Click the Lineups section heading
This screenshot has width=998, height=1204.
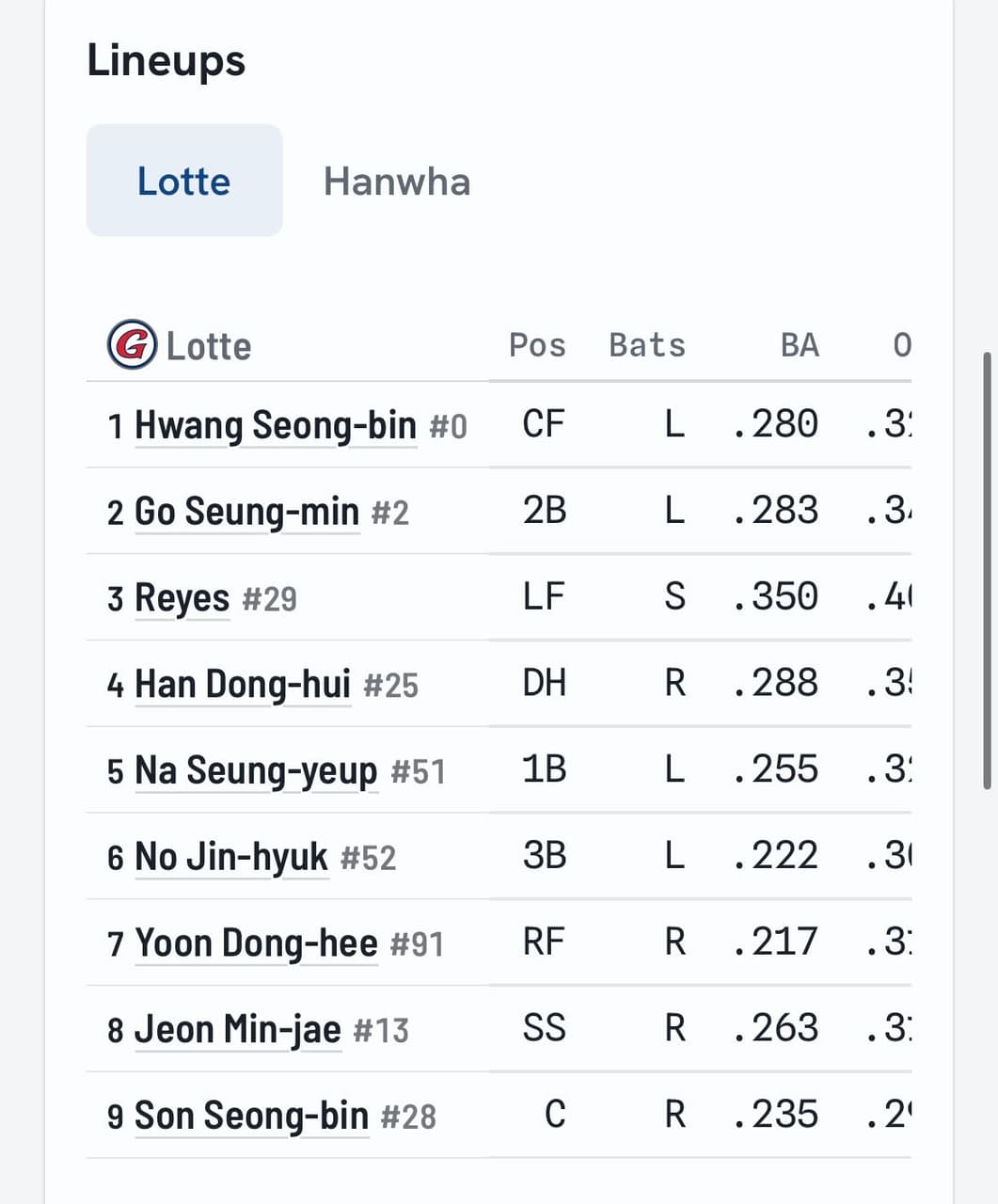click(166, 61)
